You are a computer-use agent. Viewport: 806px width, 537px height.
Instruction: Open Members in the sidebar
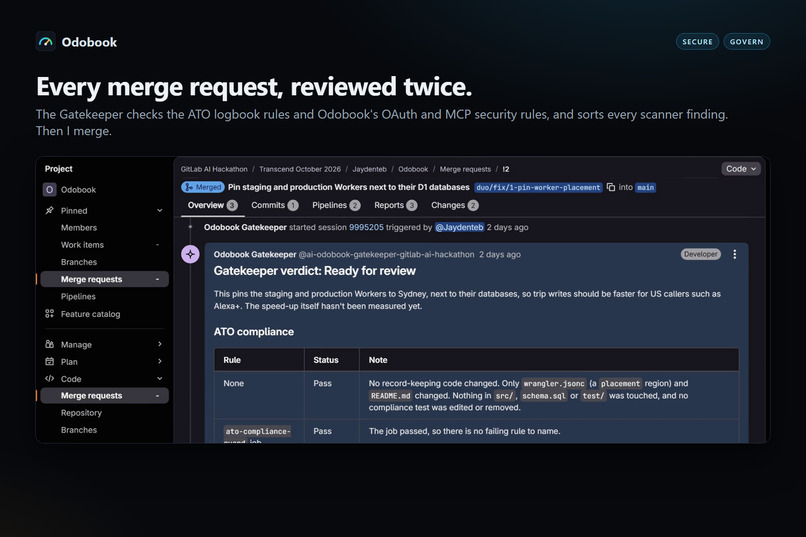79,228
